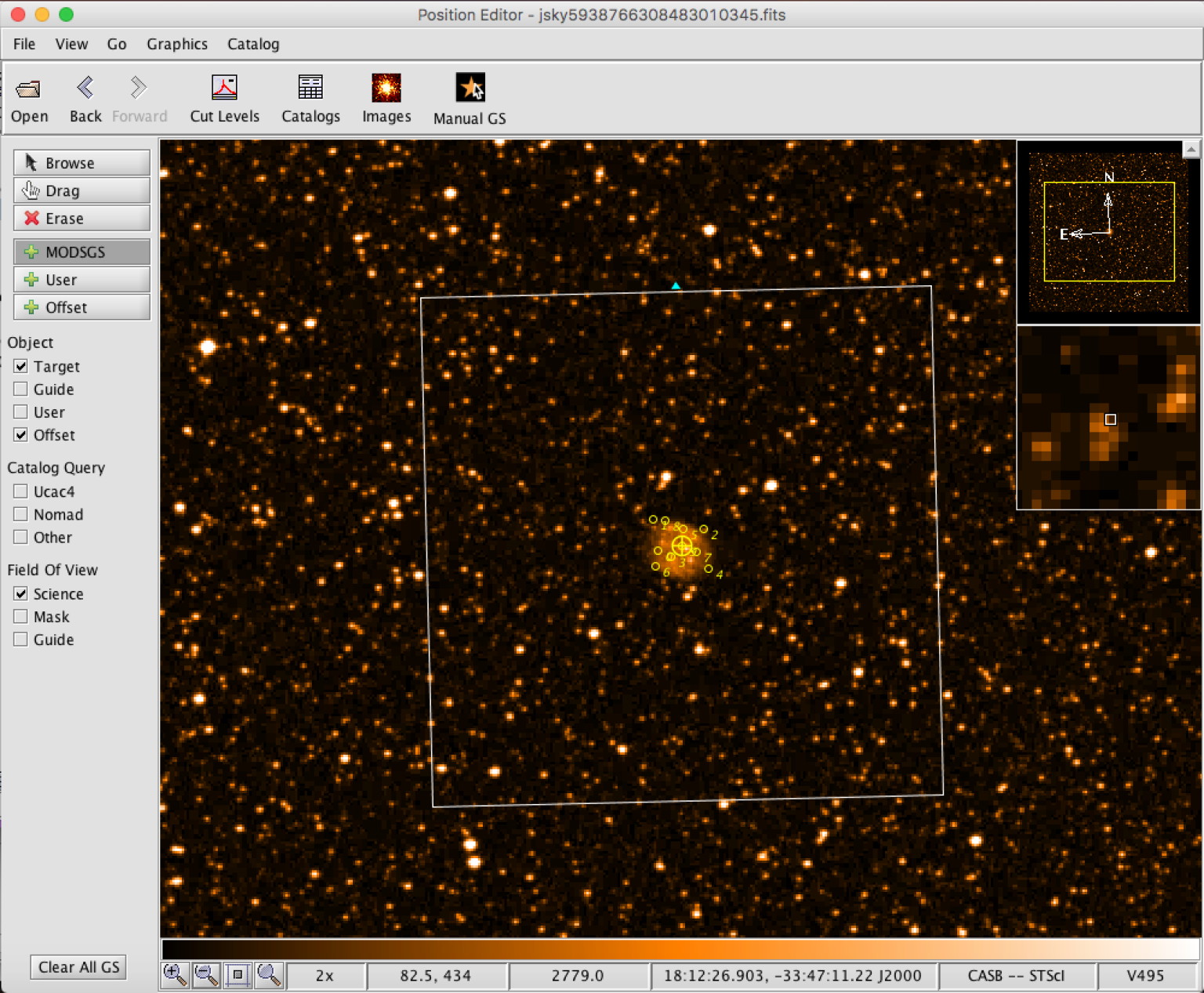Screen dimensions: 1204x993
Task: Click the zoom out magnifier icon
Action: [206, 975]
